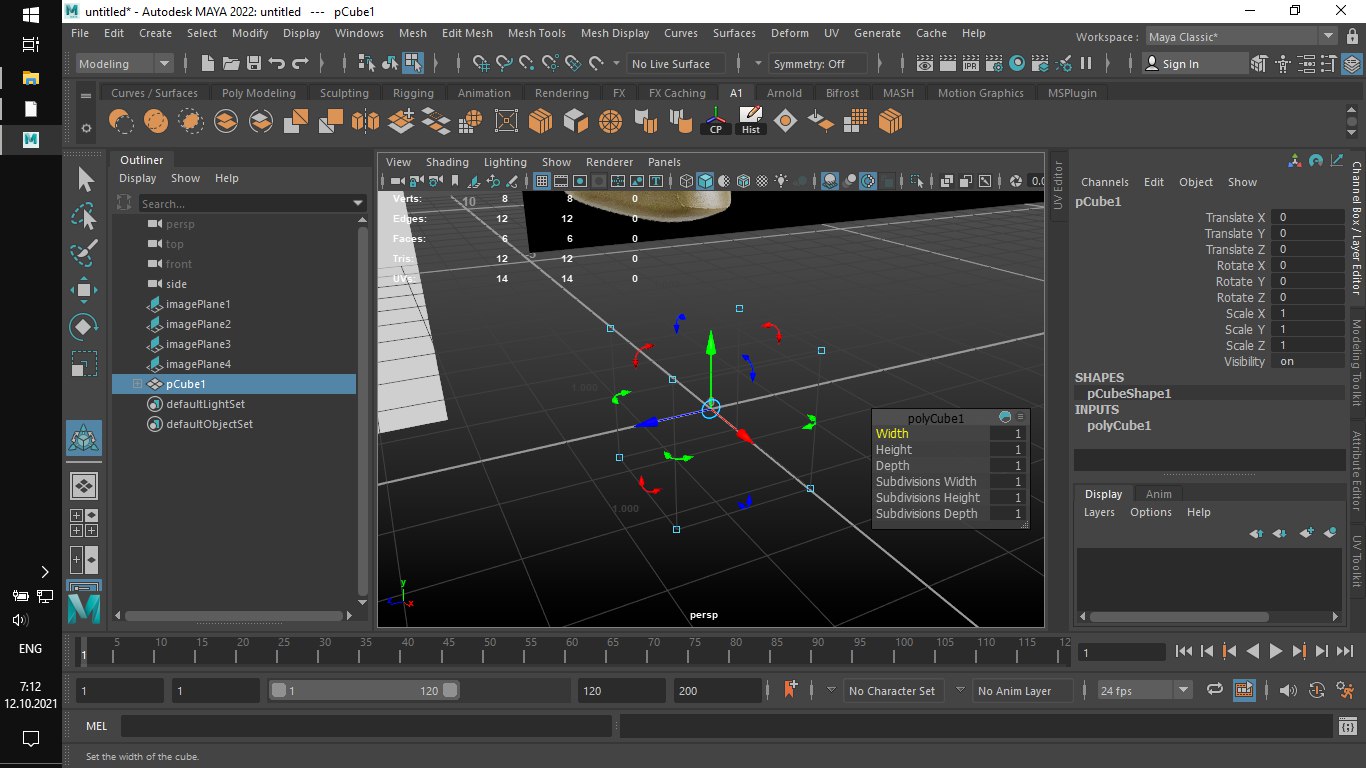Mute timeline audio speaker icon
Image resolution: width=1366 pixels, height=768 pixels.
click(1287, 690)
